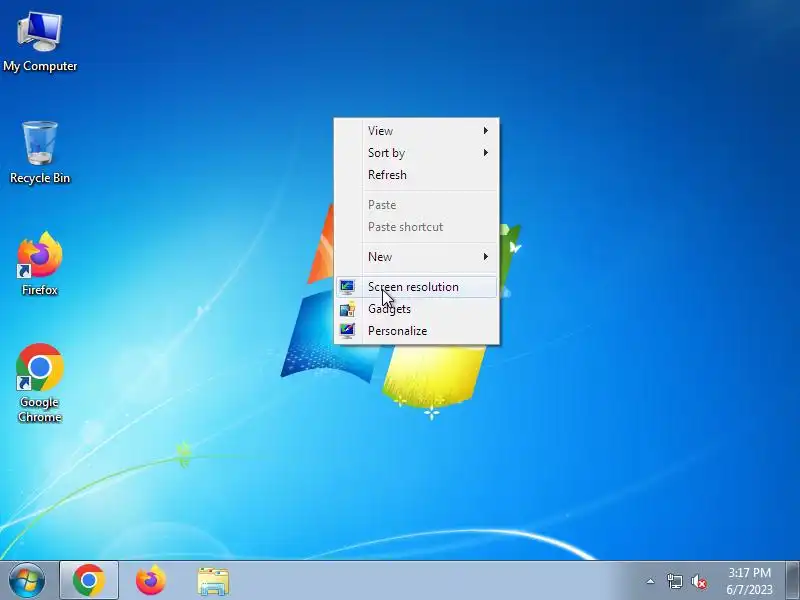
Task: Open the Windows Start button
Action: click(x=26, y=581)
